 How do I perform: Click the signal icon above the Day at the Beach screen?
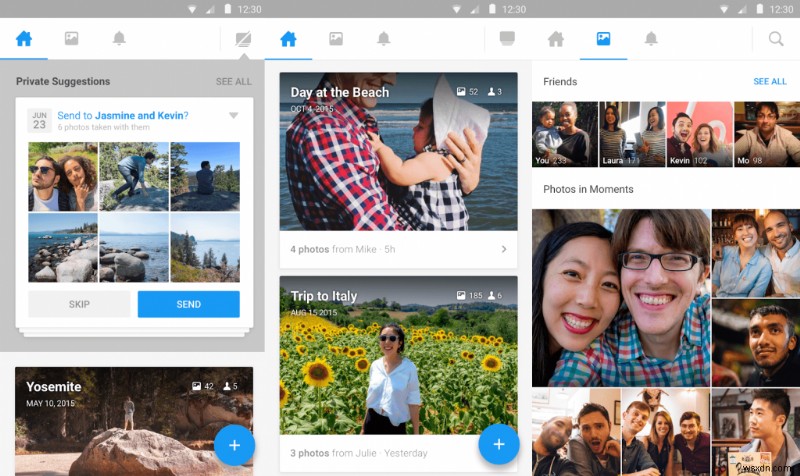pyautogui.click(x=477, y=9)
